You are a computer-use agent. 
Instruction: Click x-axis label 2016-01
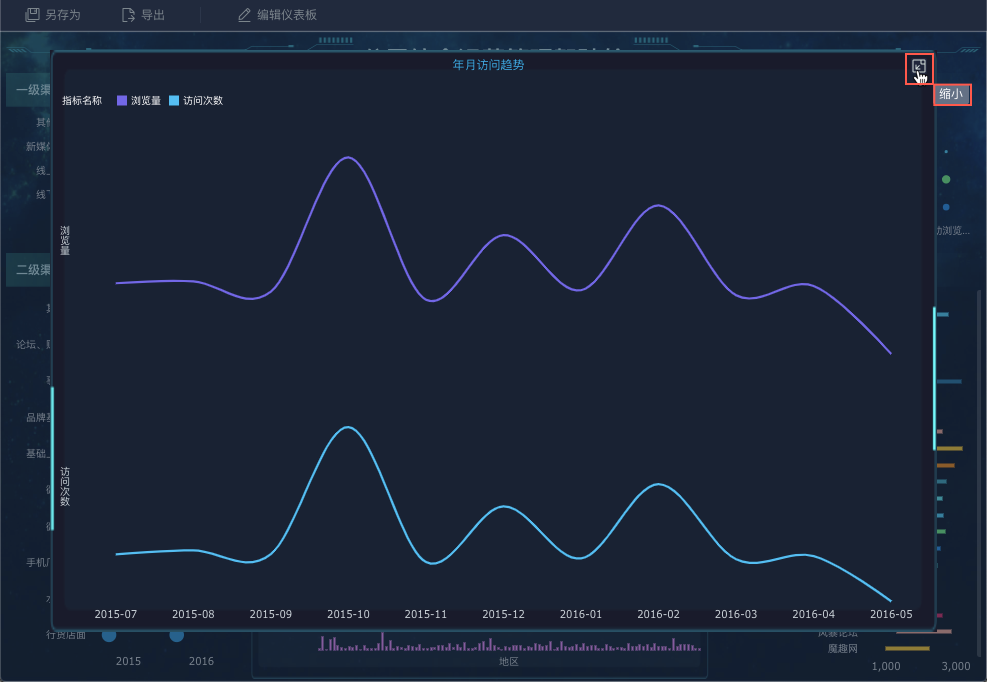click(581, 614)
